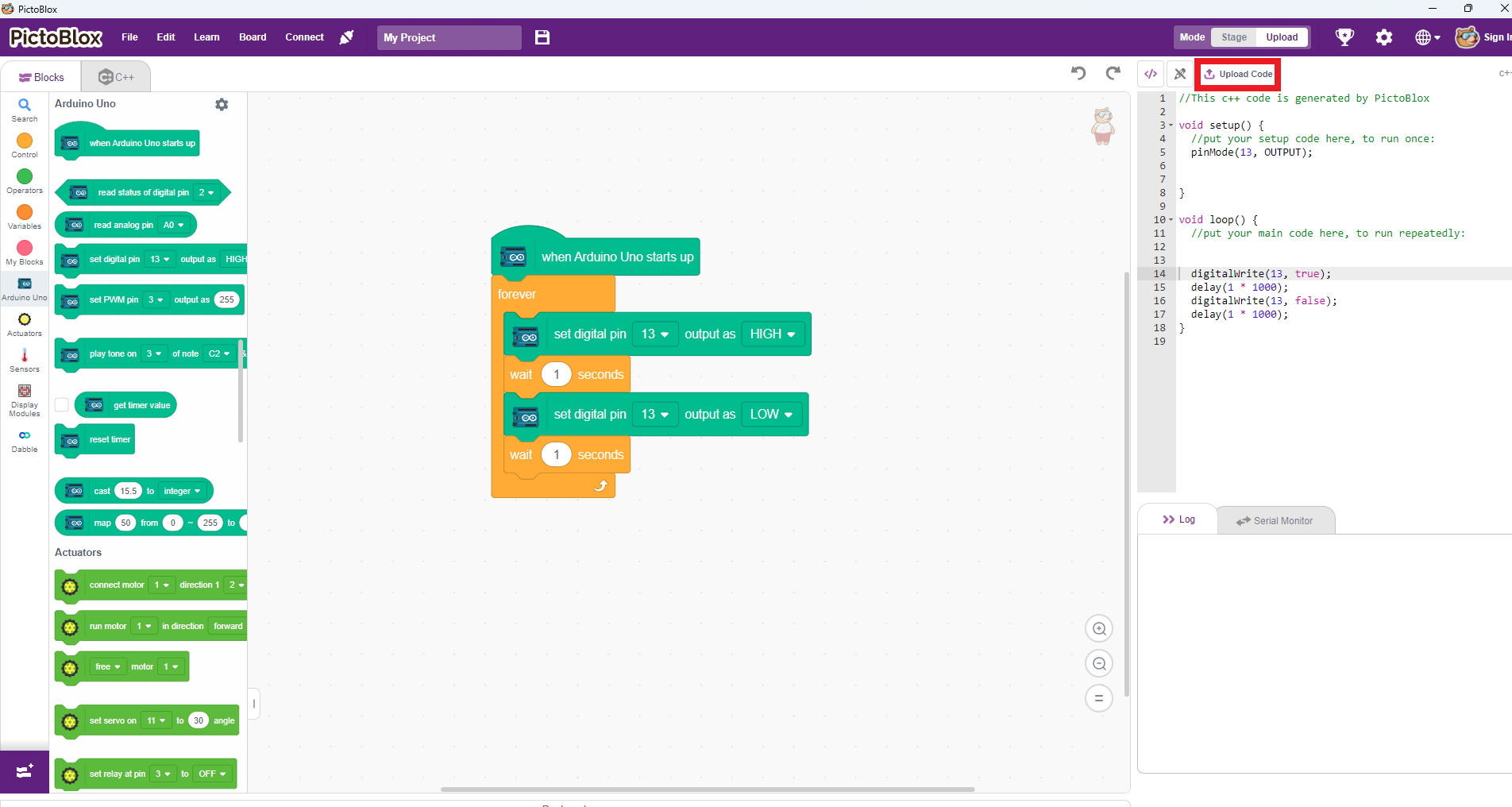Switch Mode to Upload
The image size is (1512, 807).
pos(1281,37)
